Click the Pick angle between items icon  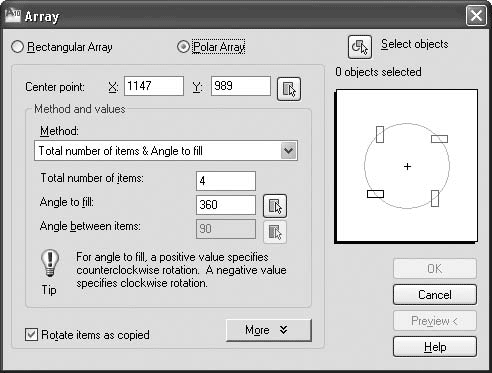click(275, 232)
